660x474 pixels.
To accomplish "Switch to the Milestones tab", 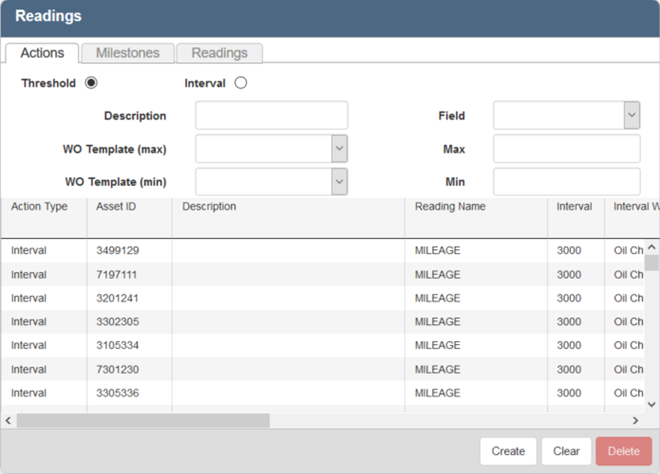I will click(127, 53).
